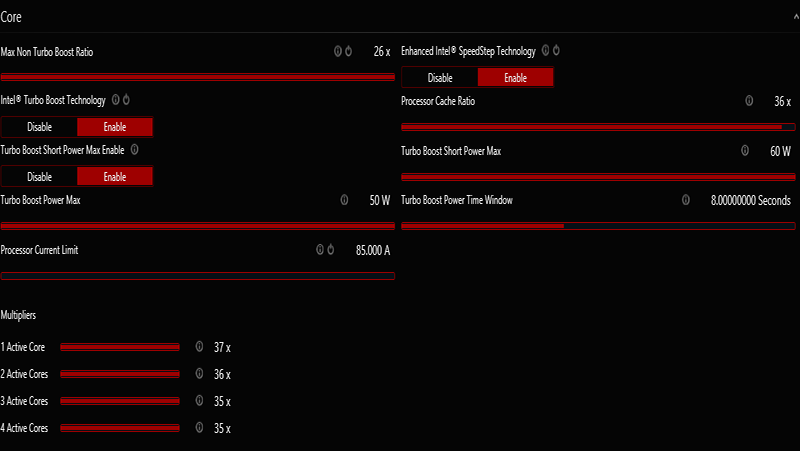Click the reboot-required icon next to Processor Current Limit
Image resolution: width=800 pixels, height=451 pixels.
(x=331, y=249)
